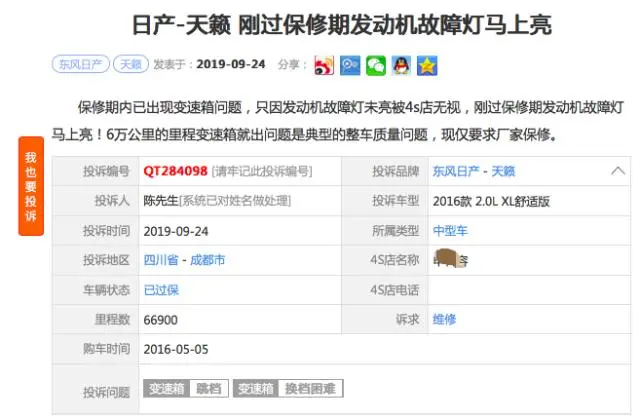The width and height of the screenshot is (640, 419).
Task: Open the 天籁 model tag
Action: coord(131,64)
